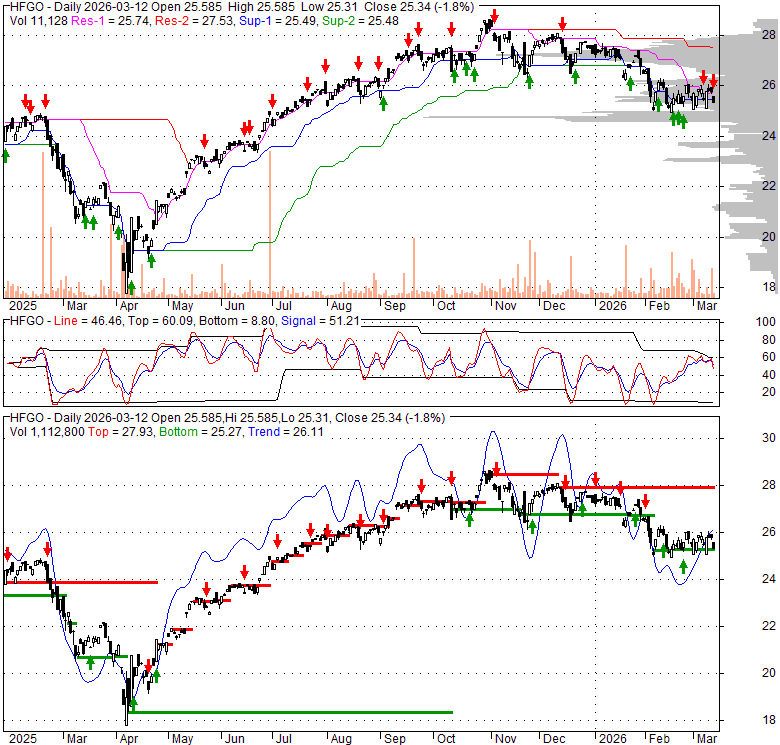This screenshot has height=745, width=780.
Task: Click Close 25.34 in the top chart header
Action: click(x=397, y=7)
